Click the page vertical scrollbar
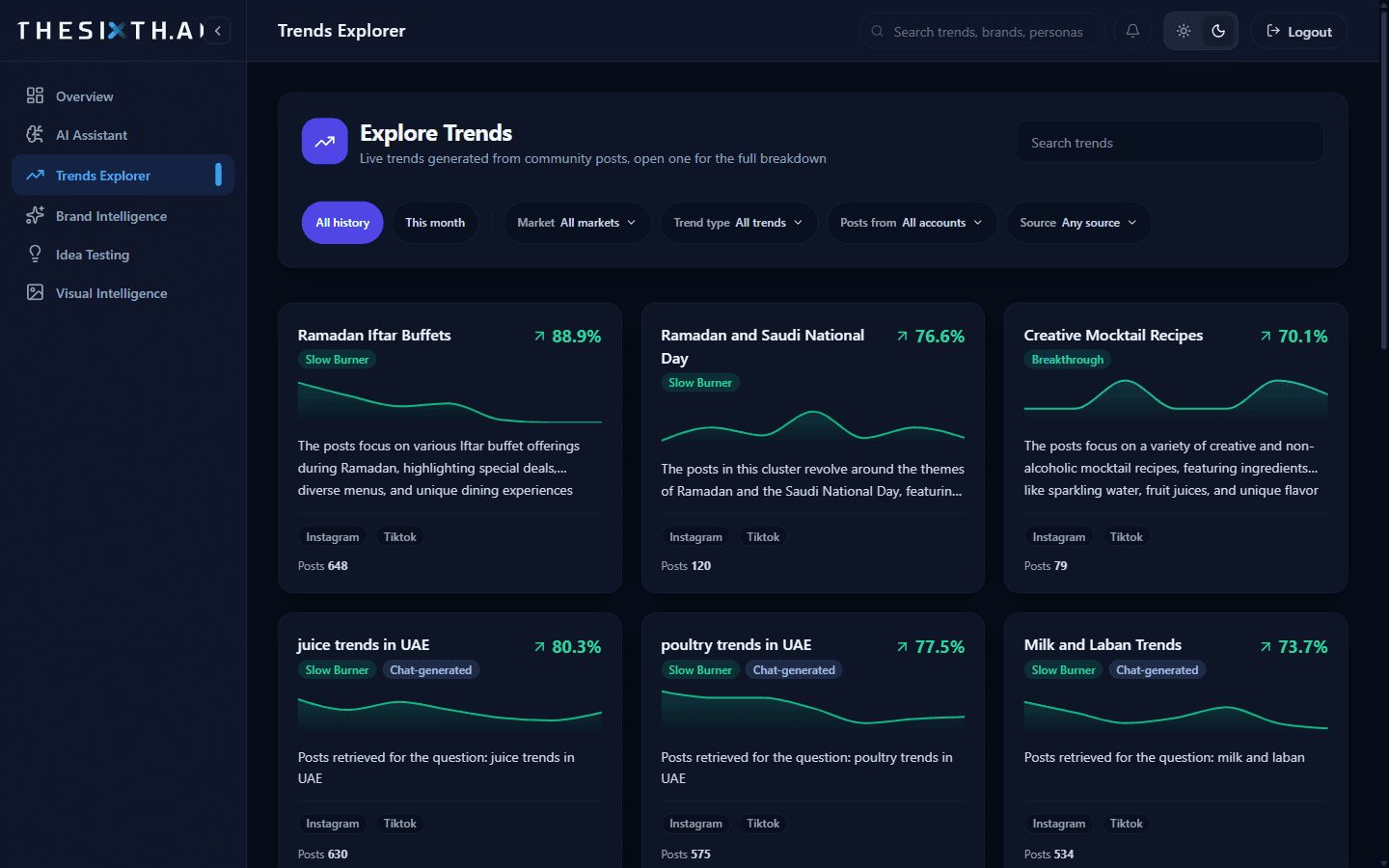Image resolution: width=1389 pixels, height=868 pixels. pyautogui.click(x=1384, y=178)
